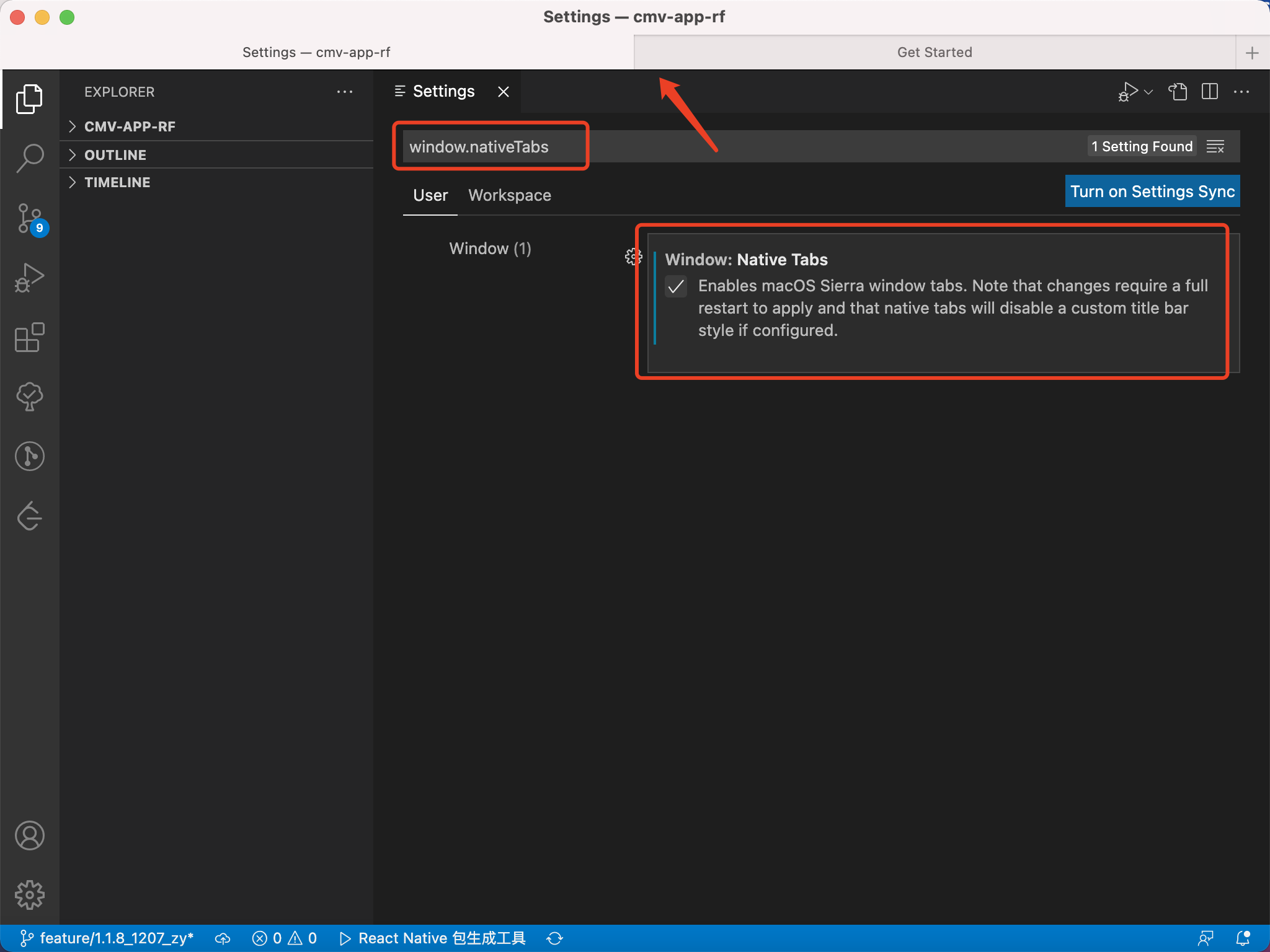Close the Settings editor tab

[504, 92]
